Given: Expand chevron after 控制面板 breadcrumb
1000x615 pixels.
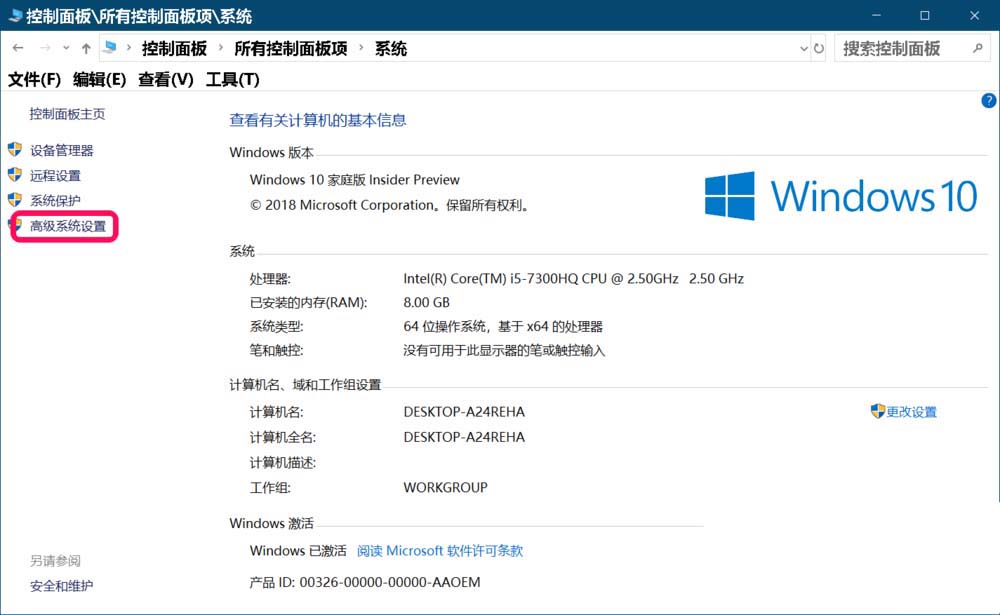Looking at the screenshot, I should click(x=221, y=48).
